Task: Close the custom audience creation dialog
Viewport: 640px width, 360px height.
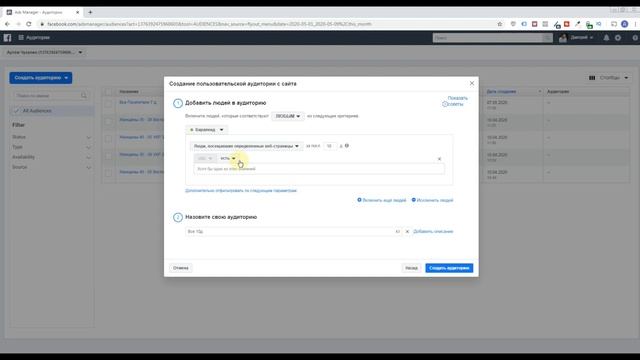Action: [x=472, y=83]
